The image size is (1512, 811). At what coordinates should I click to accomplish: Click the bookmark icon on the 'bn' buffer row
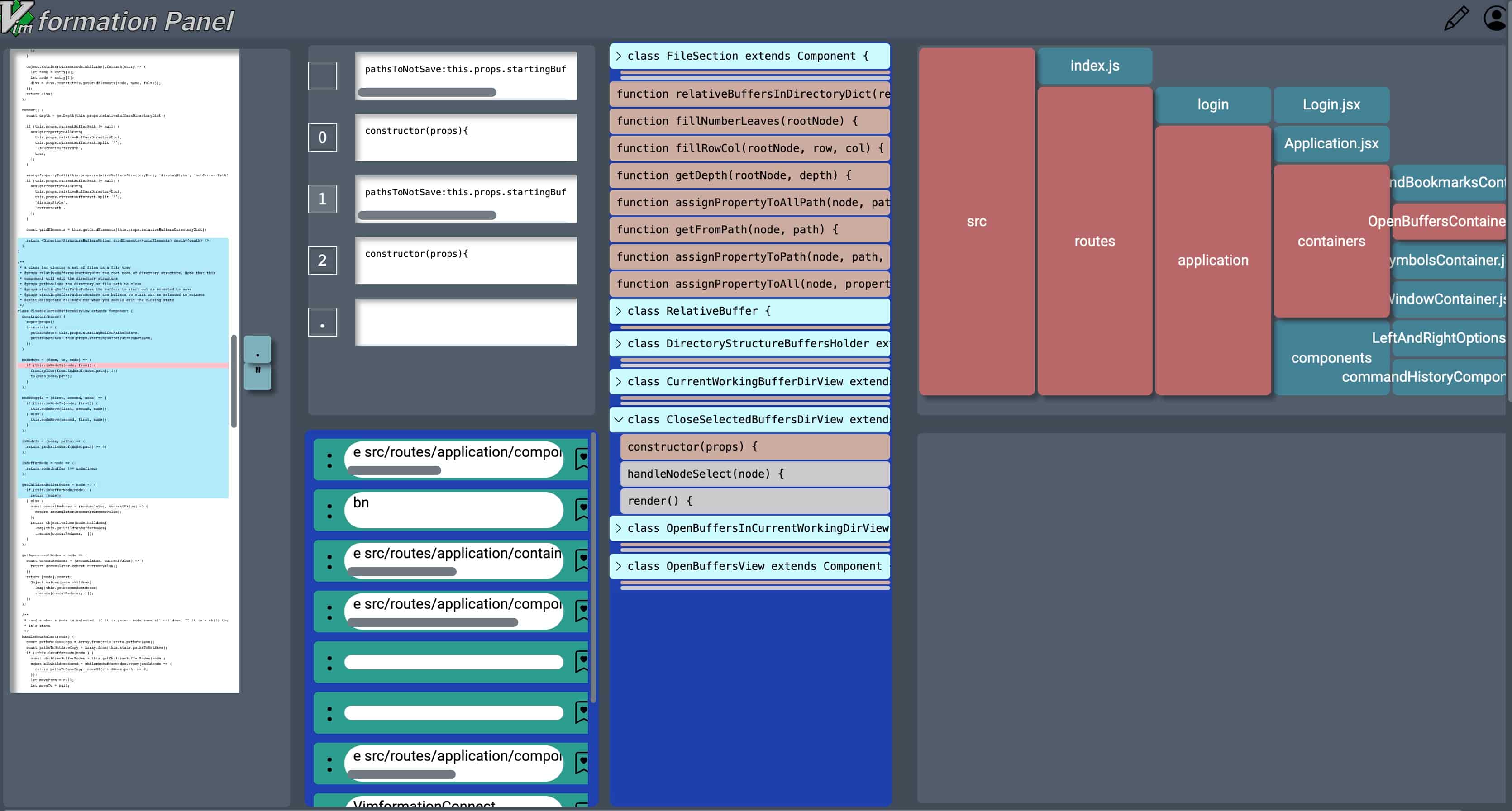(582, 509)
